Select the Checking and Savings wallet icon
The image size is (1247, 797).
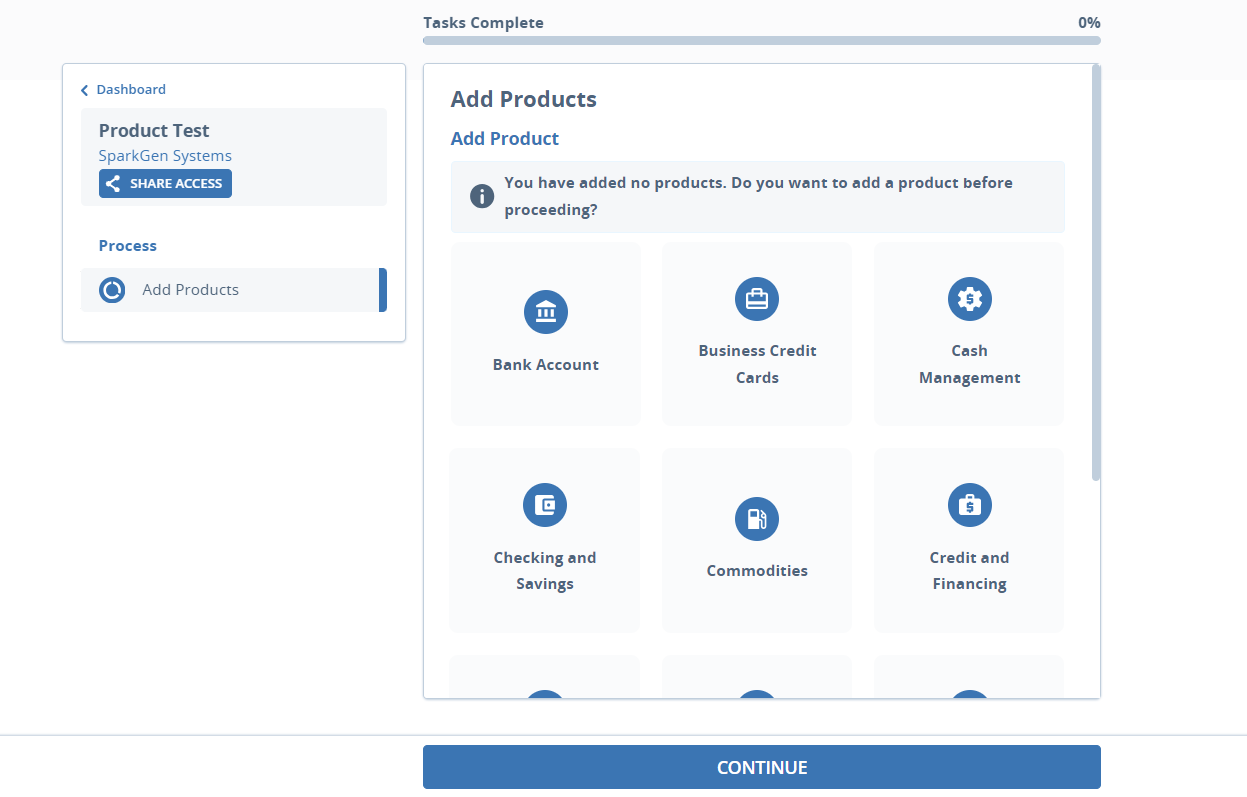(545, 505)
